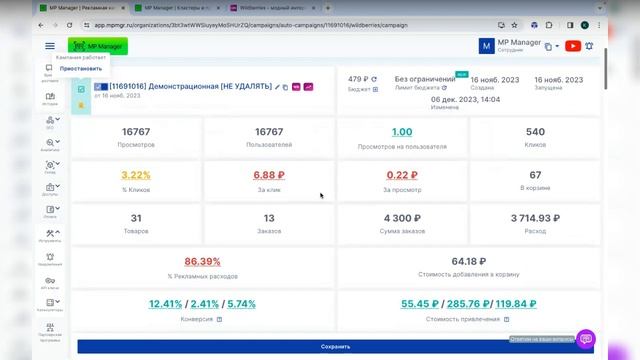Viewport: 640px width, 360px height.
Task: Reload the page in browser
Action: (69, 25)
